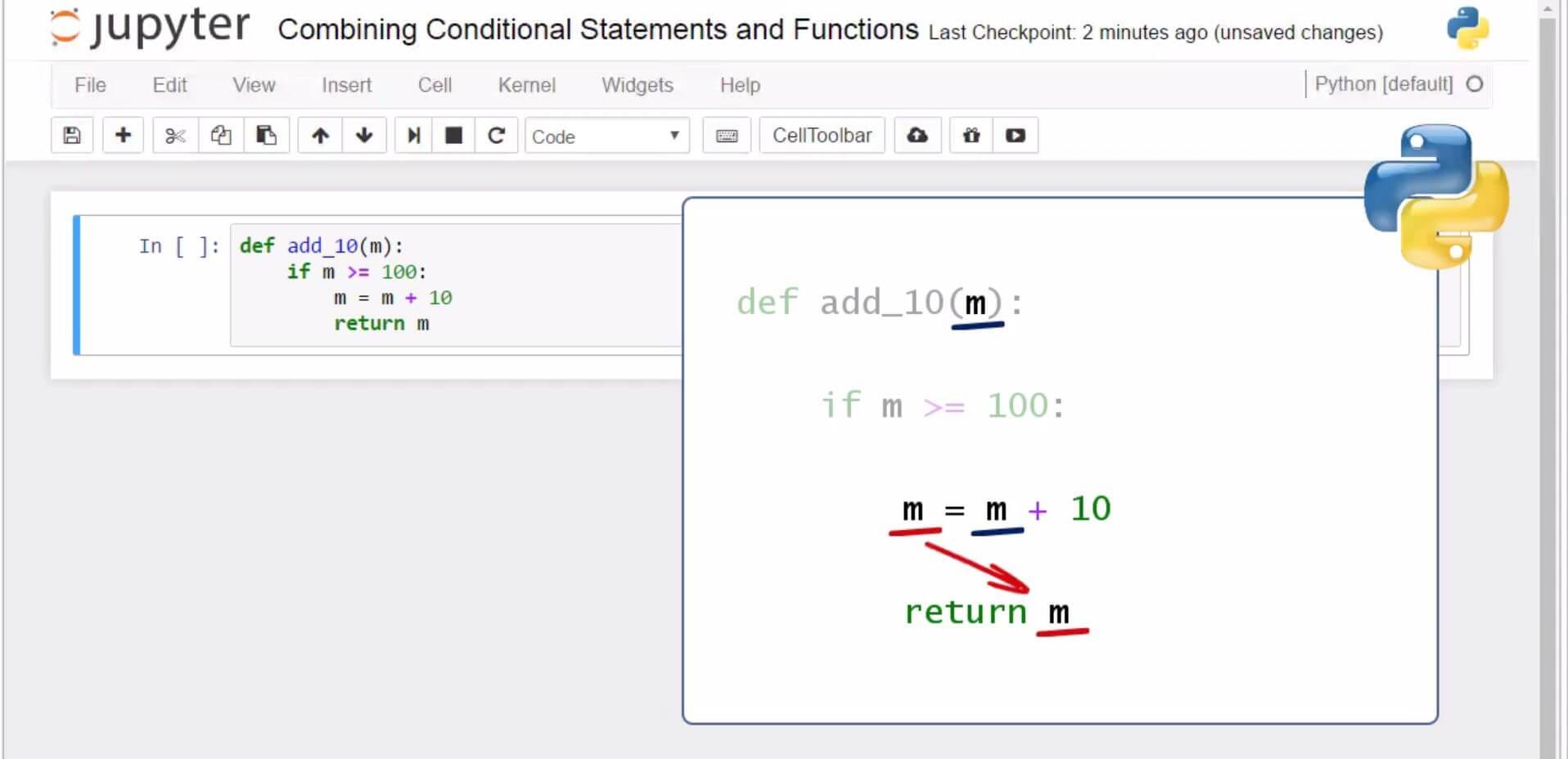
Task: Open the Kernel menu
Action: click(x=526, y=85)
